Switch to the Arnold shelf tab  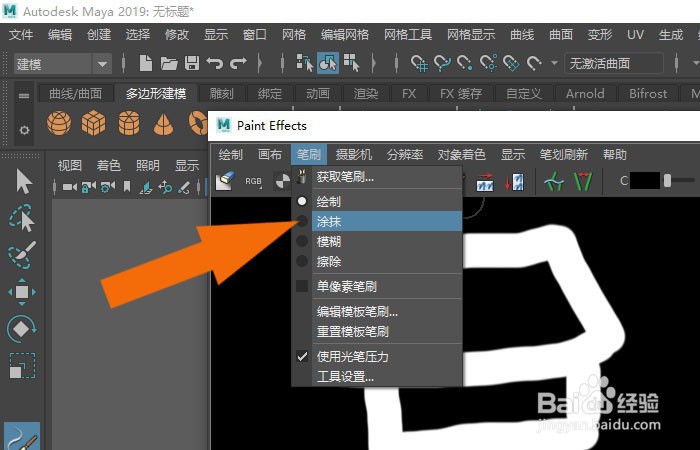585,94
